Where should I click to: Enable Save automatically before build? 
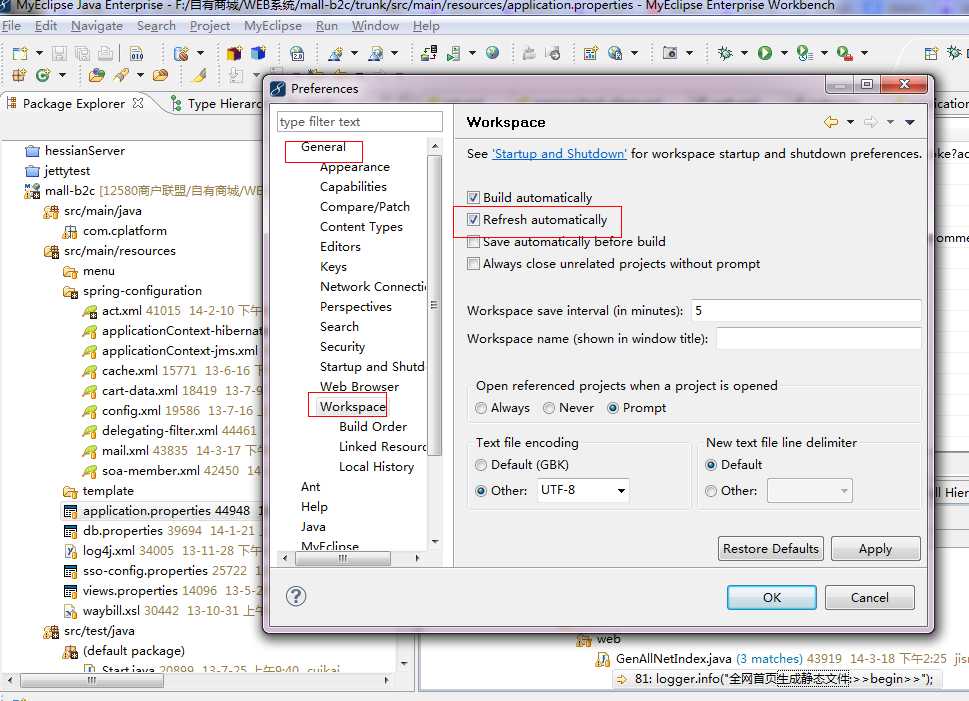(x=473, y=242)
